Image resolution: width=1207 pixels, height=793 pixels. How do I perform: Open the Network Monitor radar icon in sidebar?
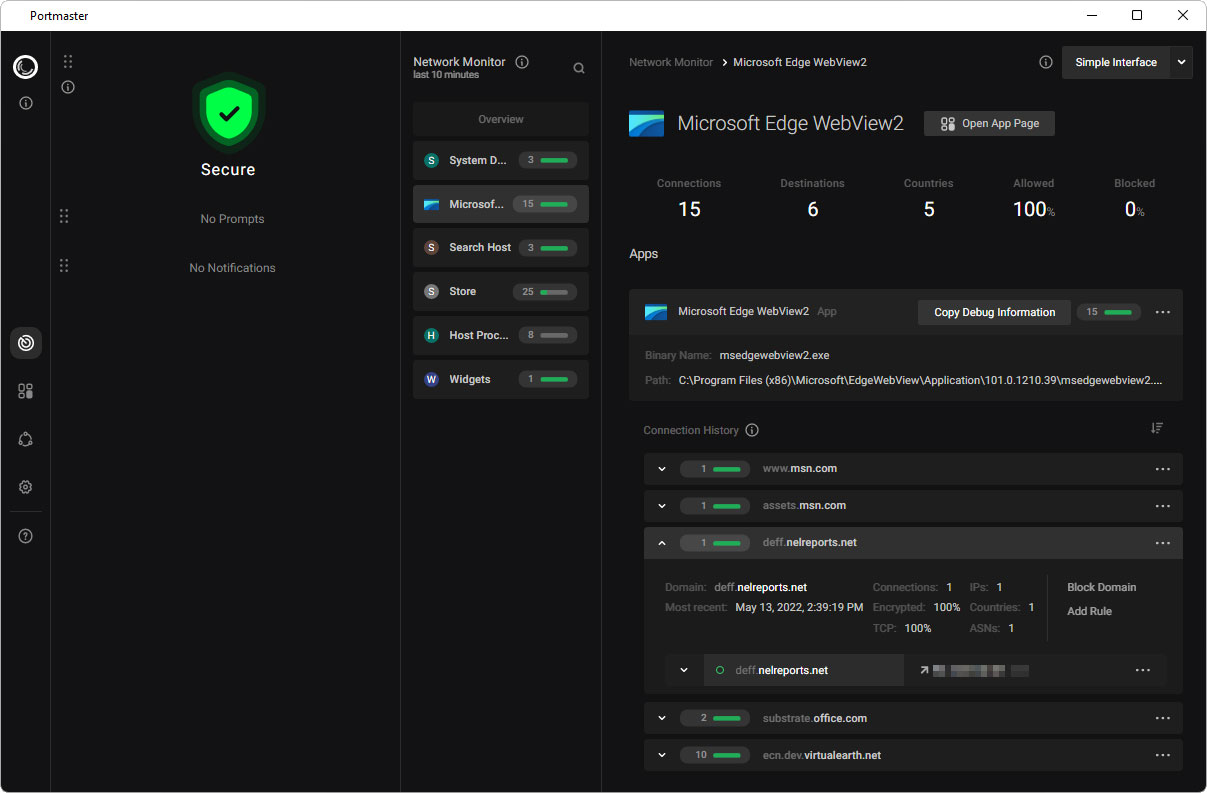tap(26, 343)
